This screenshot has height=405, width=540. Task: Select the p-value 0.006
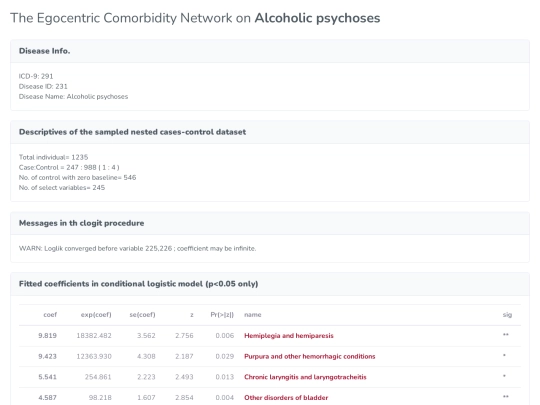(x=225, y=335)
